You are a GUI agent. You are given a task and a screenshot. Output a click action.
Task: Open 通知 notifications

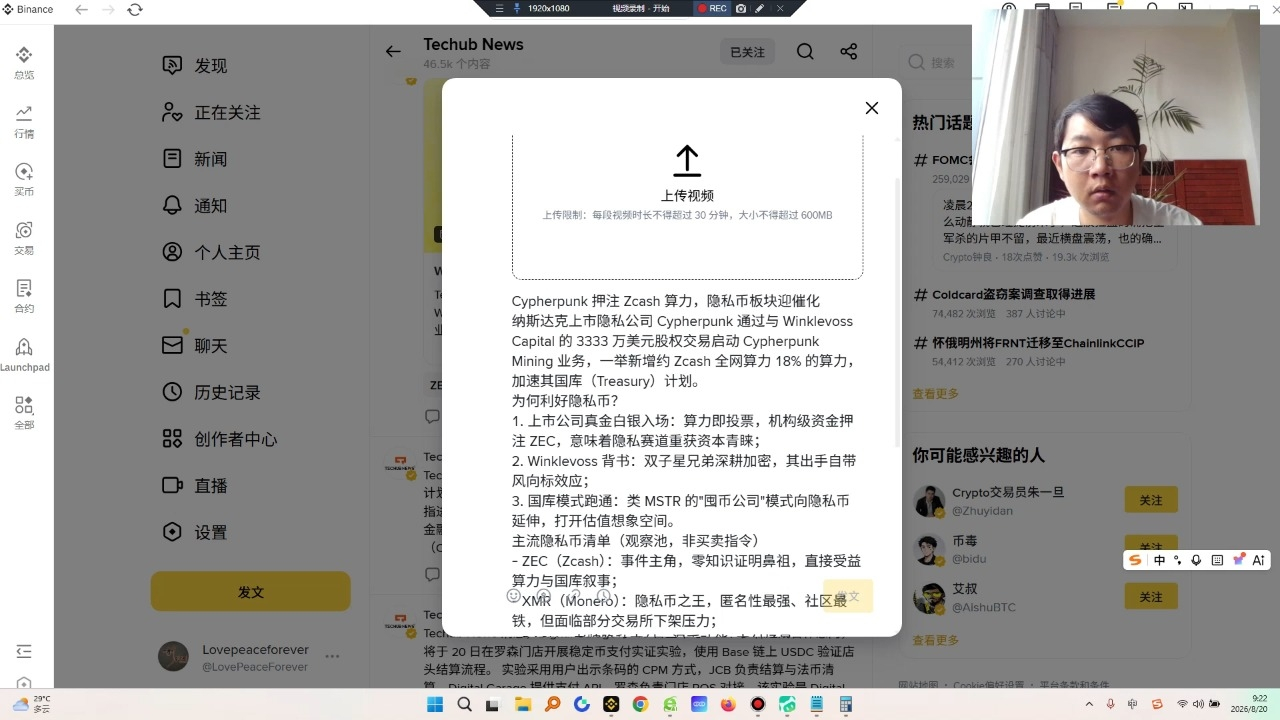(x=195, y=206)
